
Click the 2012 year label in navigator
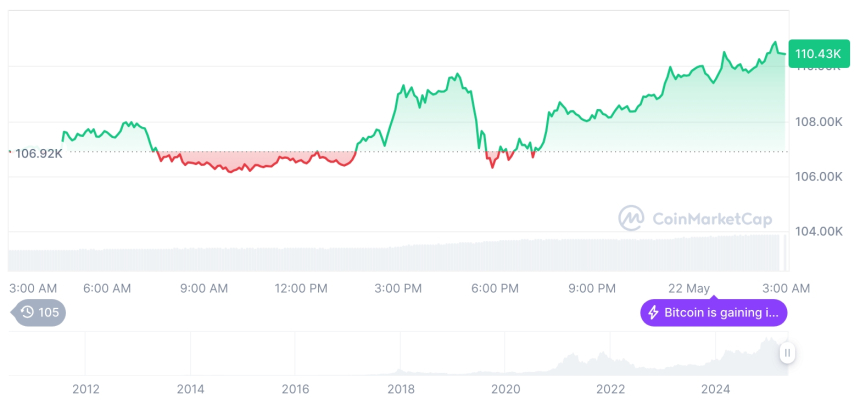86,389
